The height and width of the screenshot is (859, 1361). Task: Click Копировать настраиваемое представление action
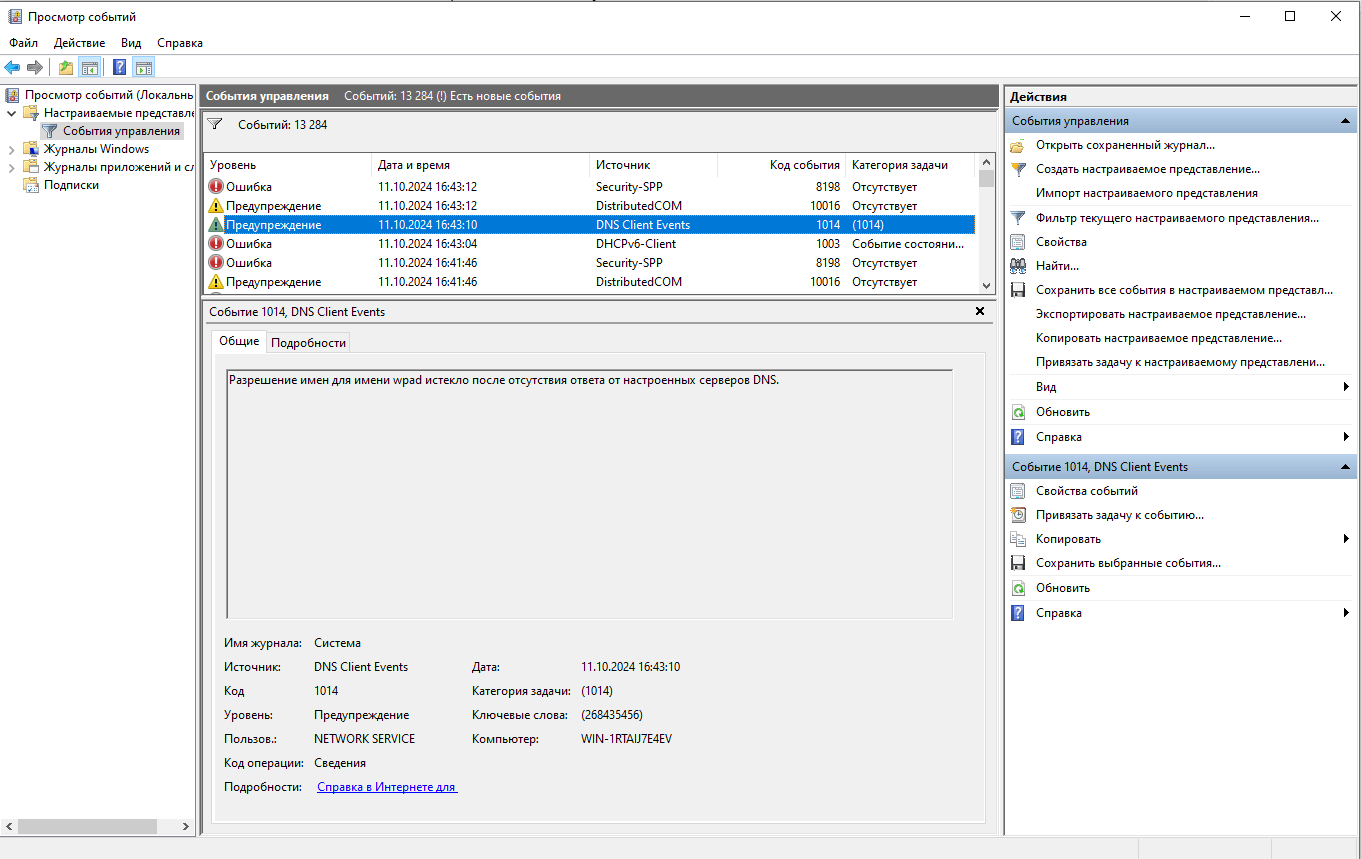[1159, 338]
